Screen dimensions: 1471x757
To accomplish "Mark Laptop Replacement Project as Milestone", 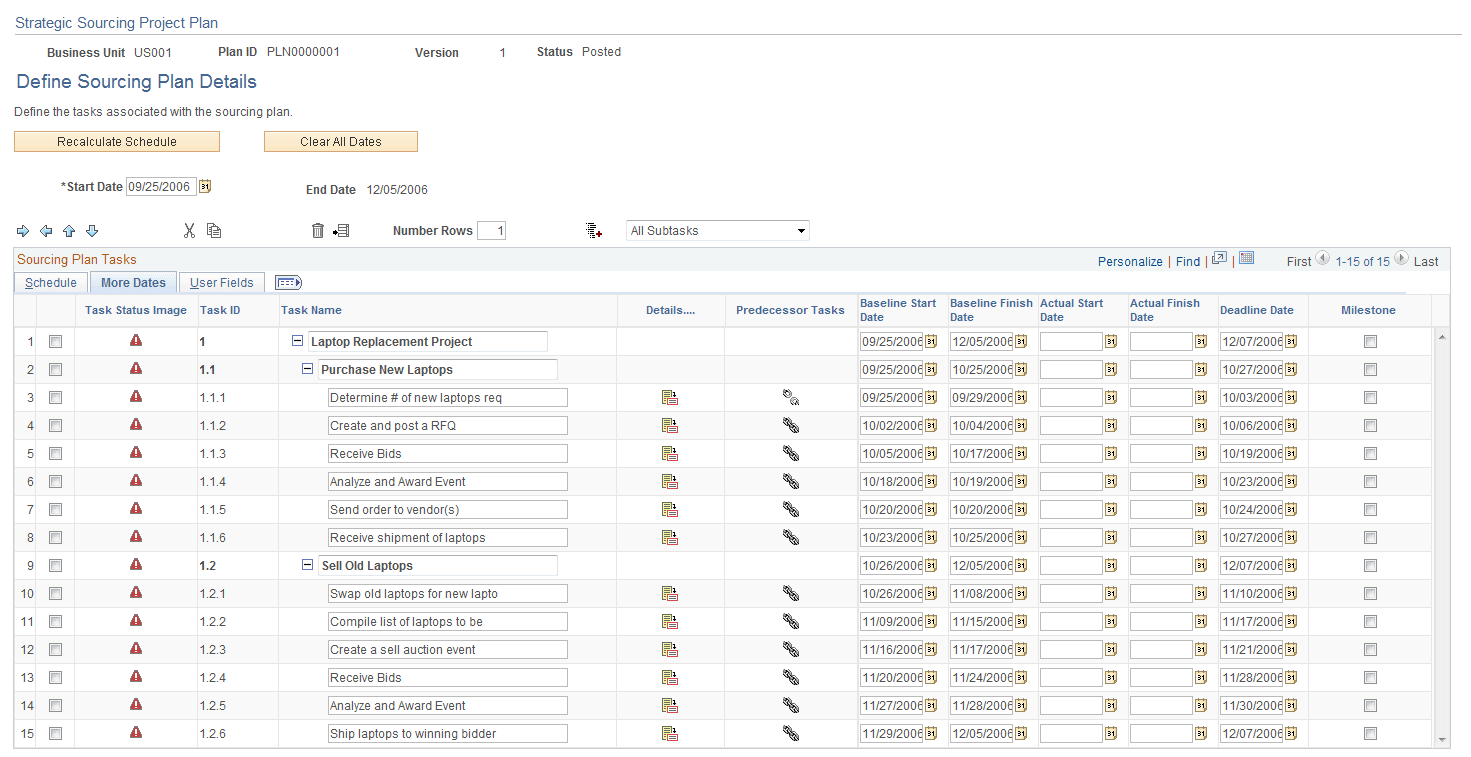I will [x=1368, y=341].
